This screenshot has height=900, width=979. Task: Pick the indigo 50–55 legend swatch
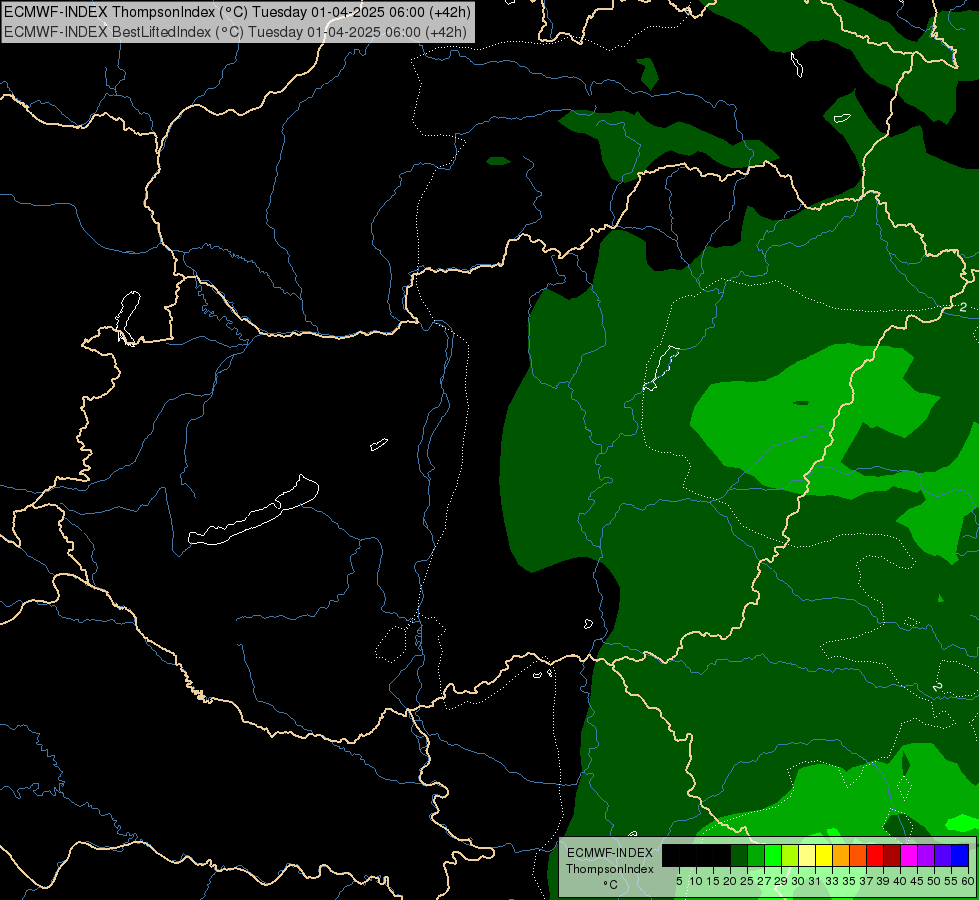[943, 855]
